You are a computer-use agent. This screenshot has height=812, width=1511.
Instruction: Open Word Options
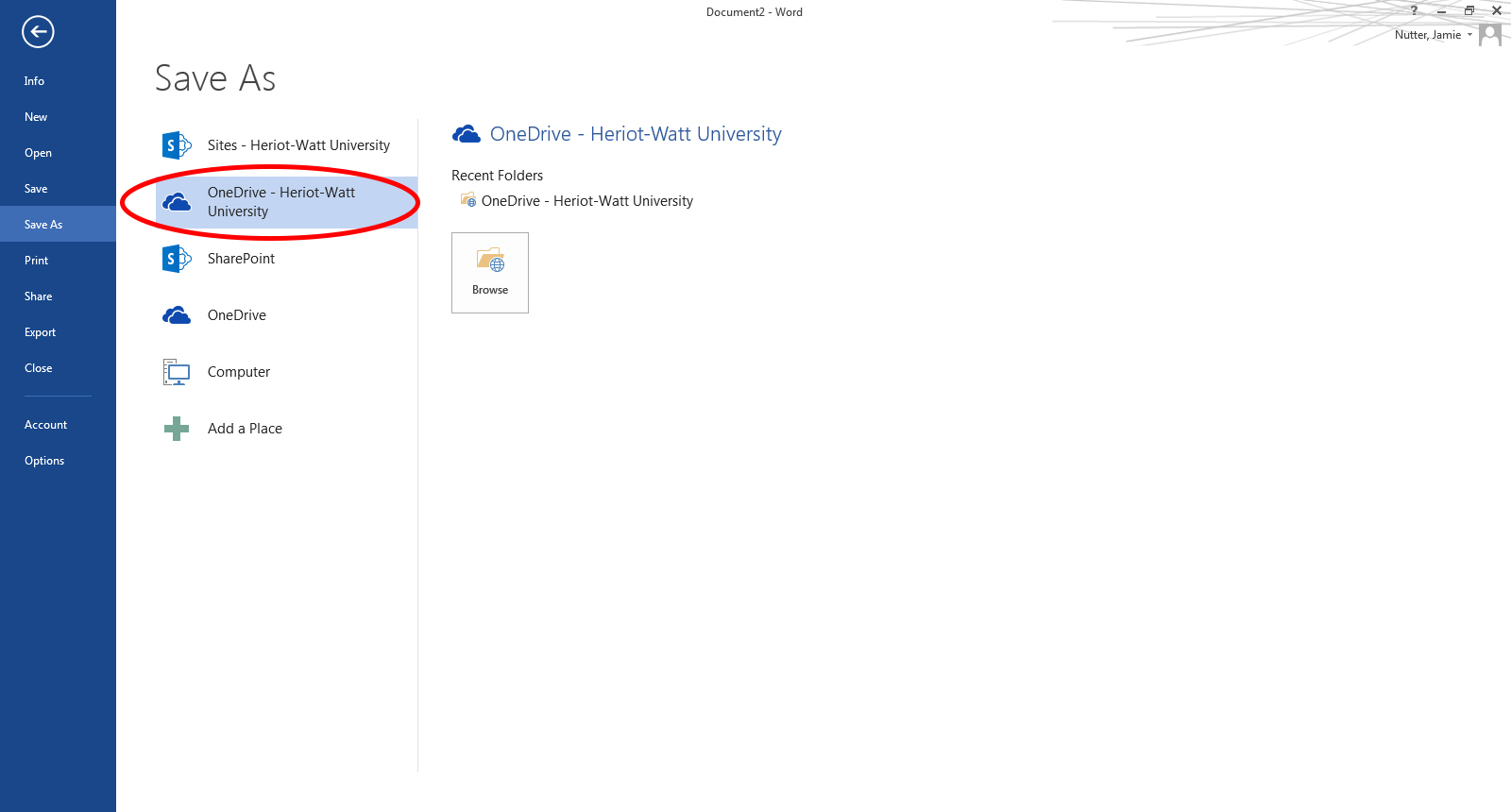click(58, 461)
